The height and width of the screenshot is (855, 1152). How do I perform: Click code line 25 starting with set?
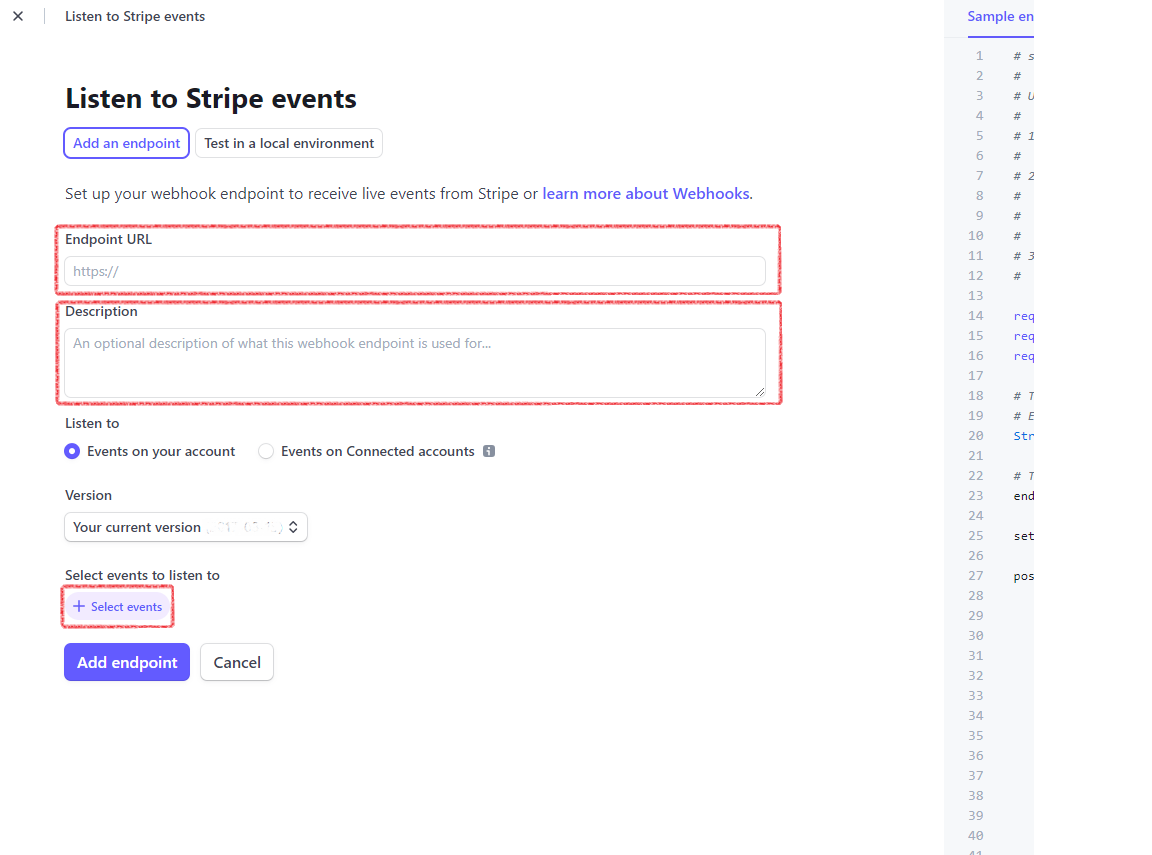click(x=1023, y=535)
